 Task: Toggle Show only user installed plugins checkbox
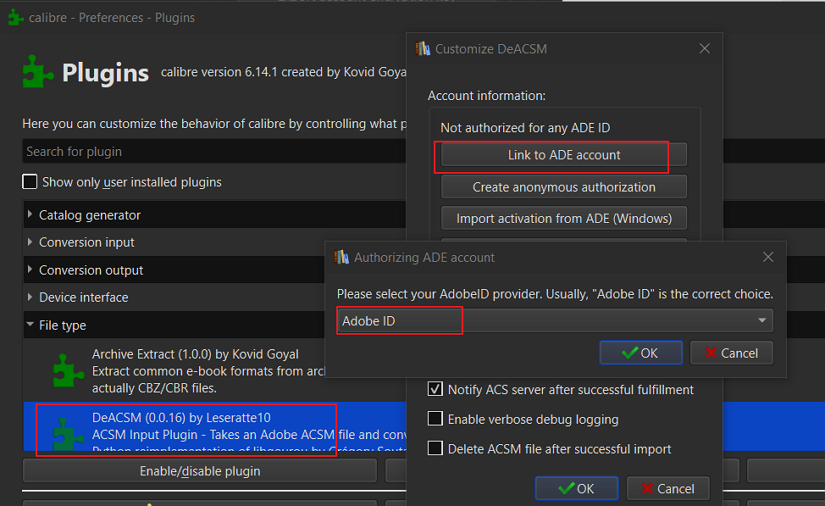click(30, 182)
